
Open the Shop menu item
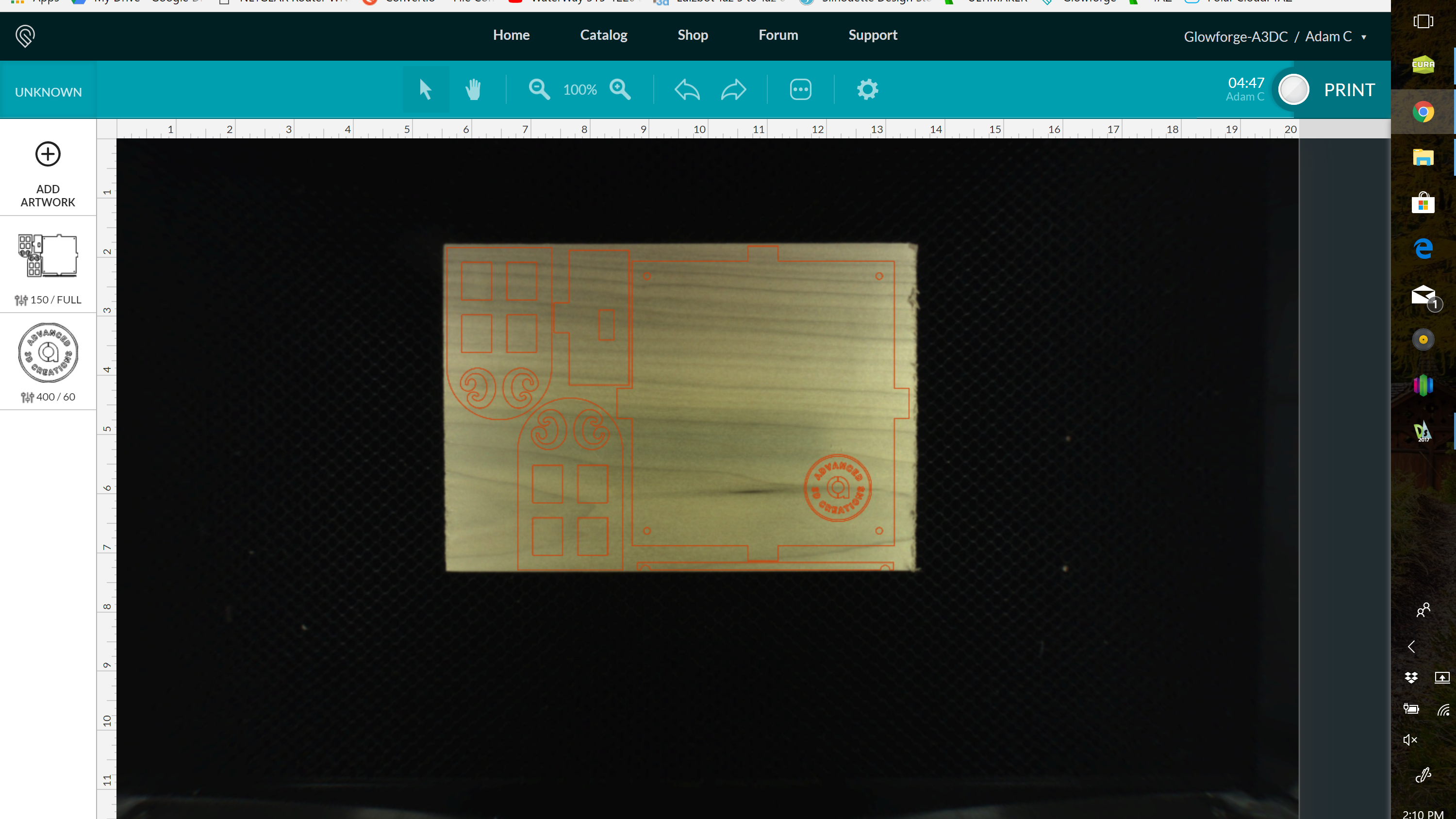[x=693, y=35]
